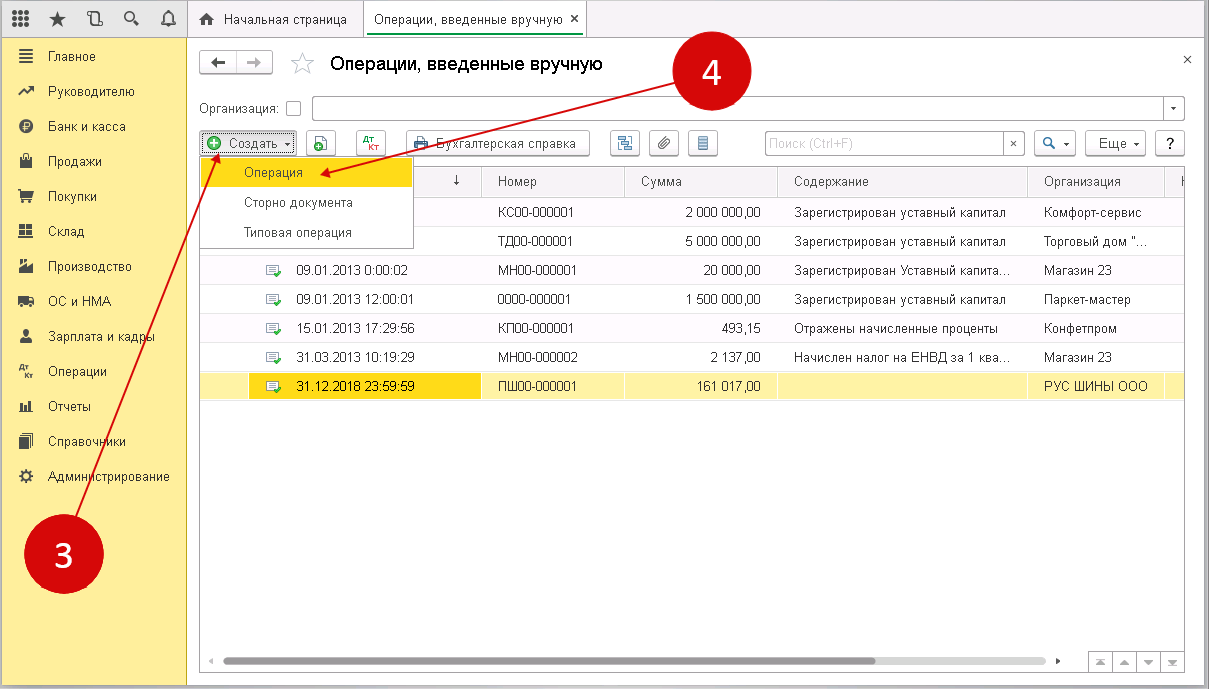Select Типовая операция menu item

(x=307, y=232)
